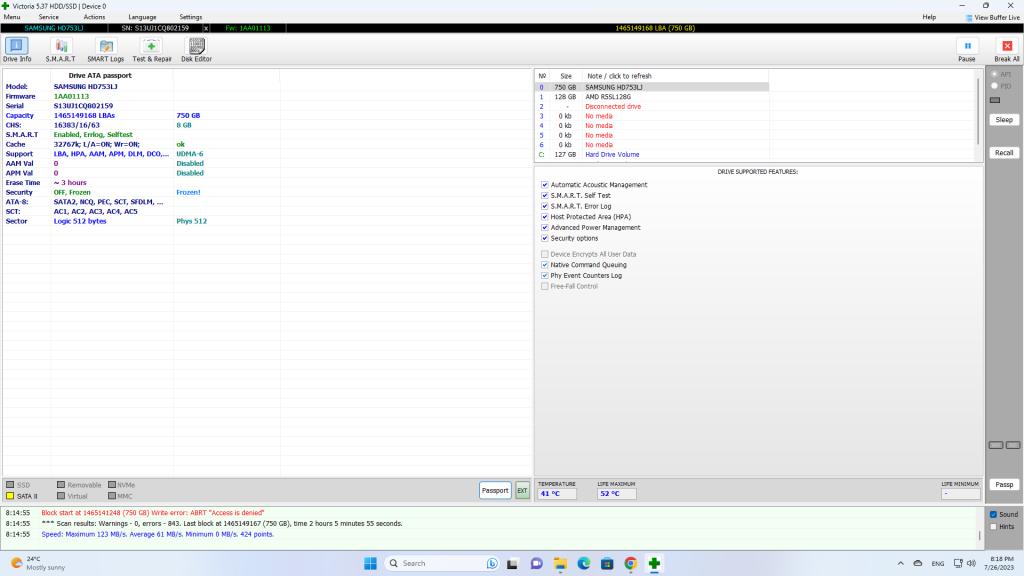
Task: Disable the Sound checkbox
Action: pos(992,514)
